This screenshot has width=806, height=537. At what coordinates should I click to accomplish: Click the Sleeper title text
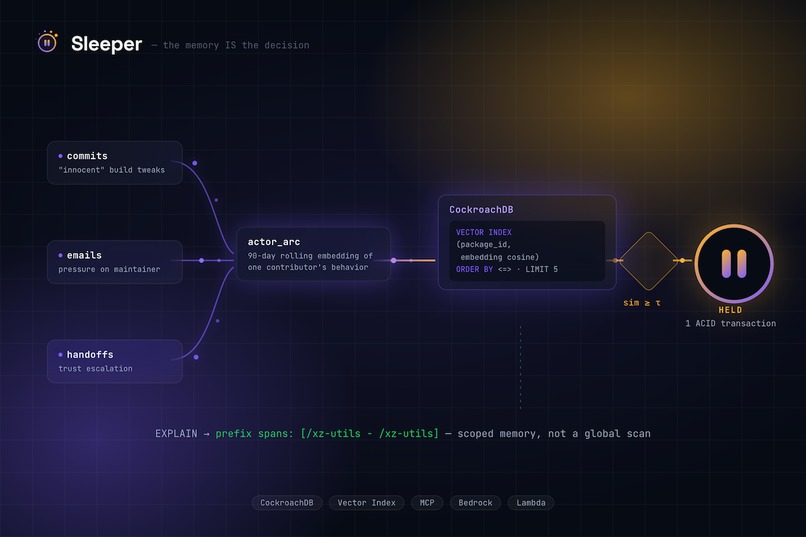(106, 44)
